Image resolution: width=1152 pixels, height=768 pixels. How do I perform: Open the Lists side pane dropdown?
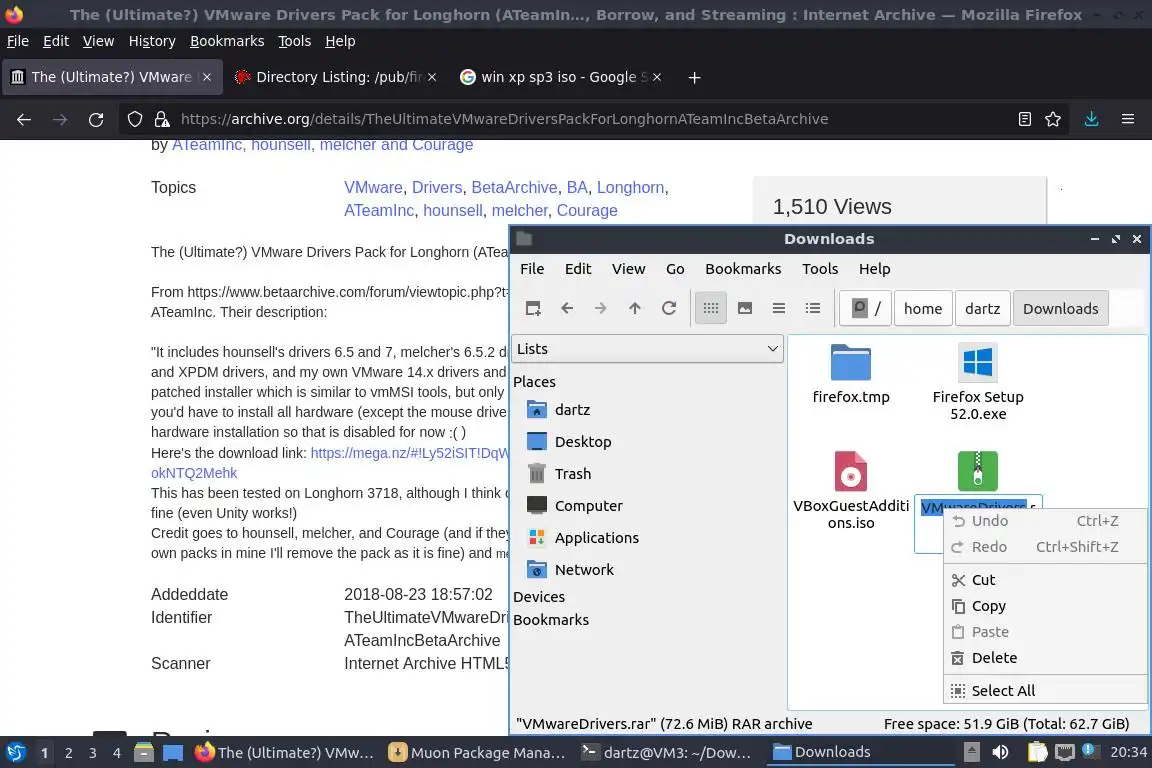point(647,349)
